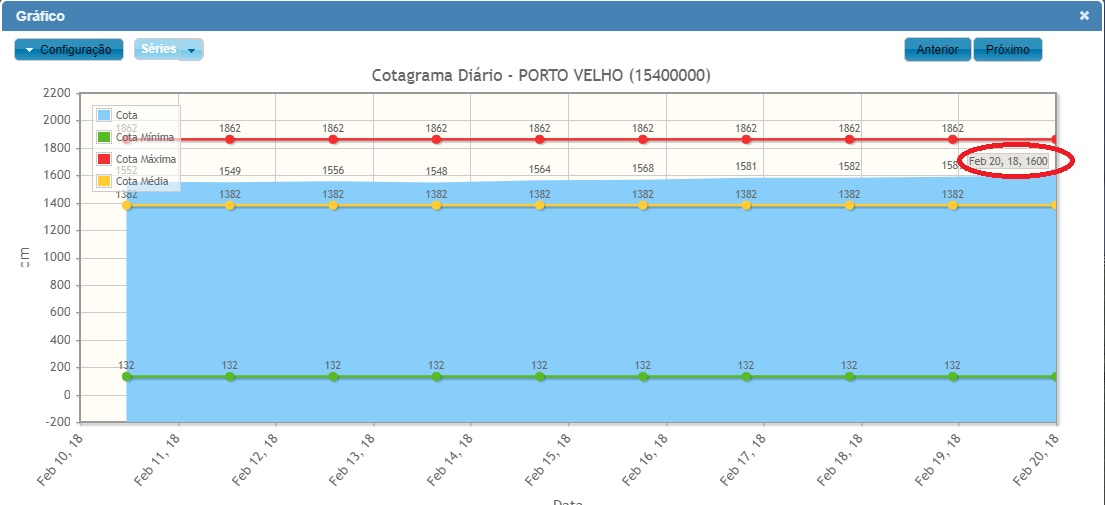Expand the arrow beside the Séries button
This screenshot has width=1105, height=505.
(192, 50)
